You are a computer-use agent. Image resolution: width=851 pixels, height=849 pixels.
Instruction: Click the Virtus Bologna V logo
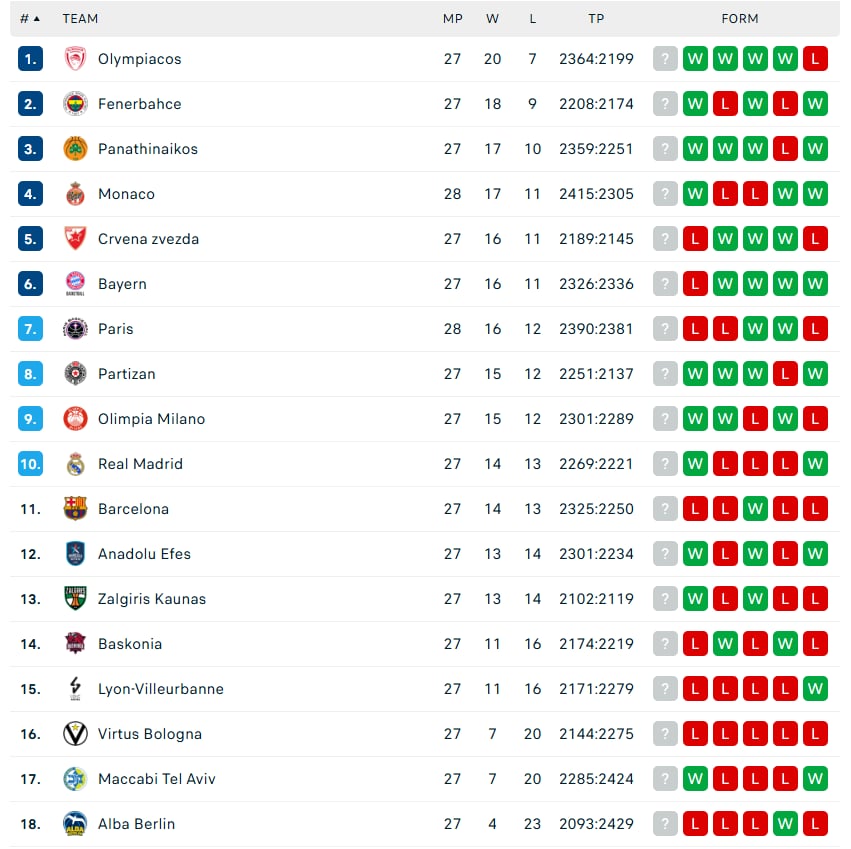click(x=75, y=734)
